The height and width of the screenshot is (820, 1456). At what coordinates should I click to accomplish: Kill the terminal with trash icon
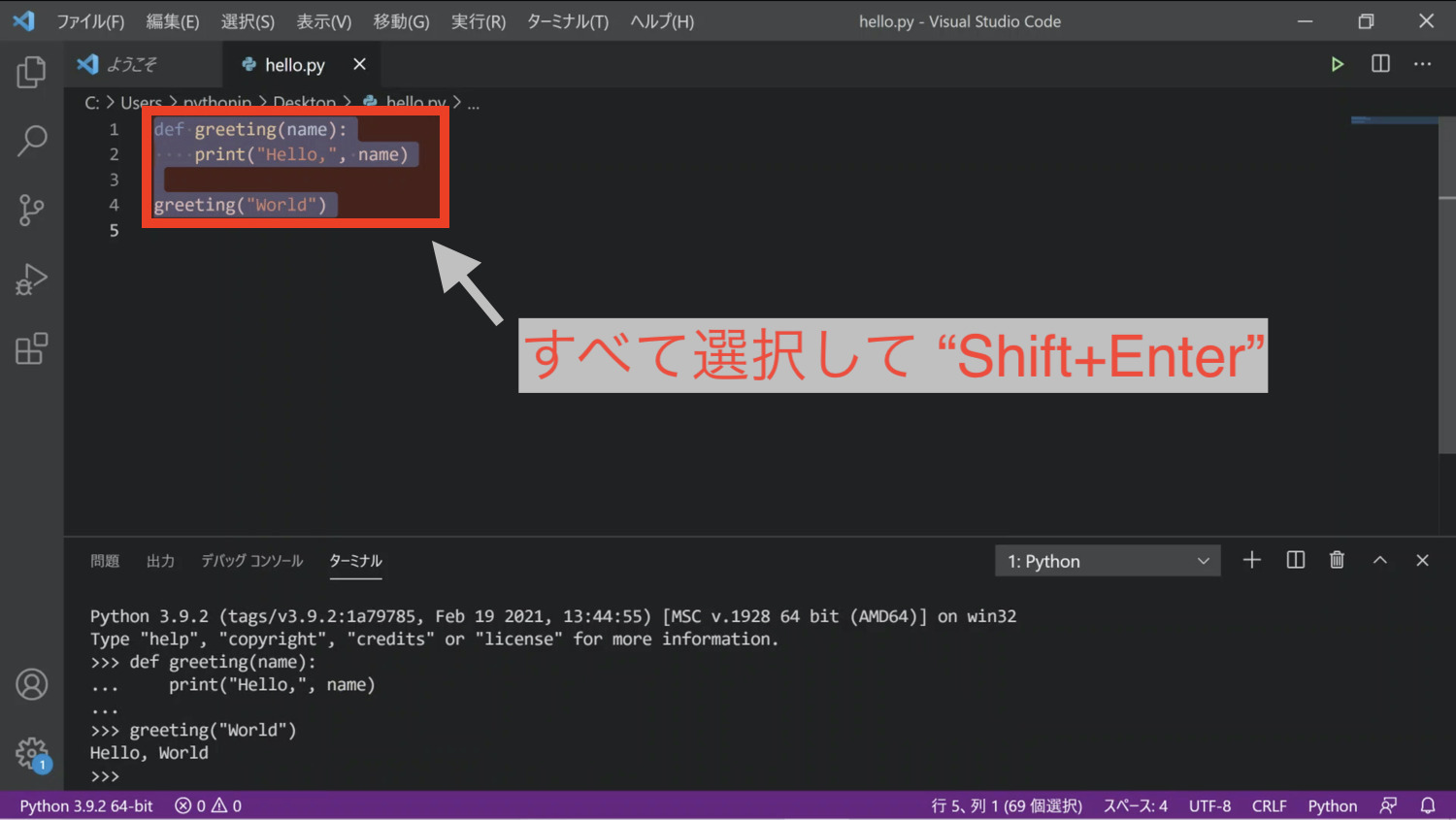(x=1337, y=560)
